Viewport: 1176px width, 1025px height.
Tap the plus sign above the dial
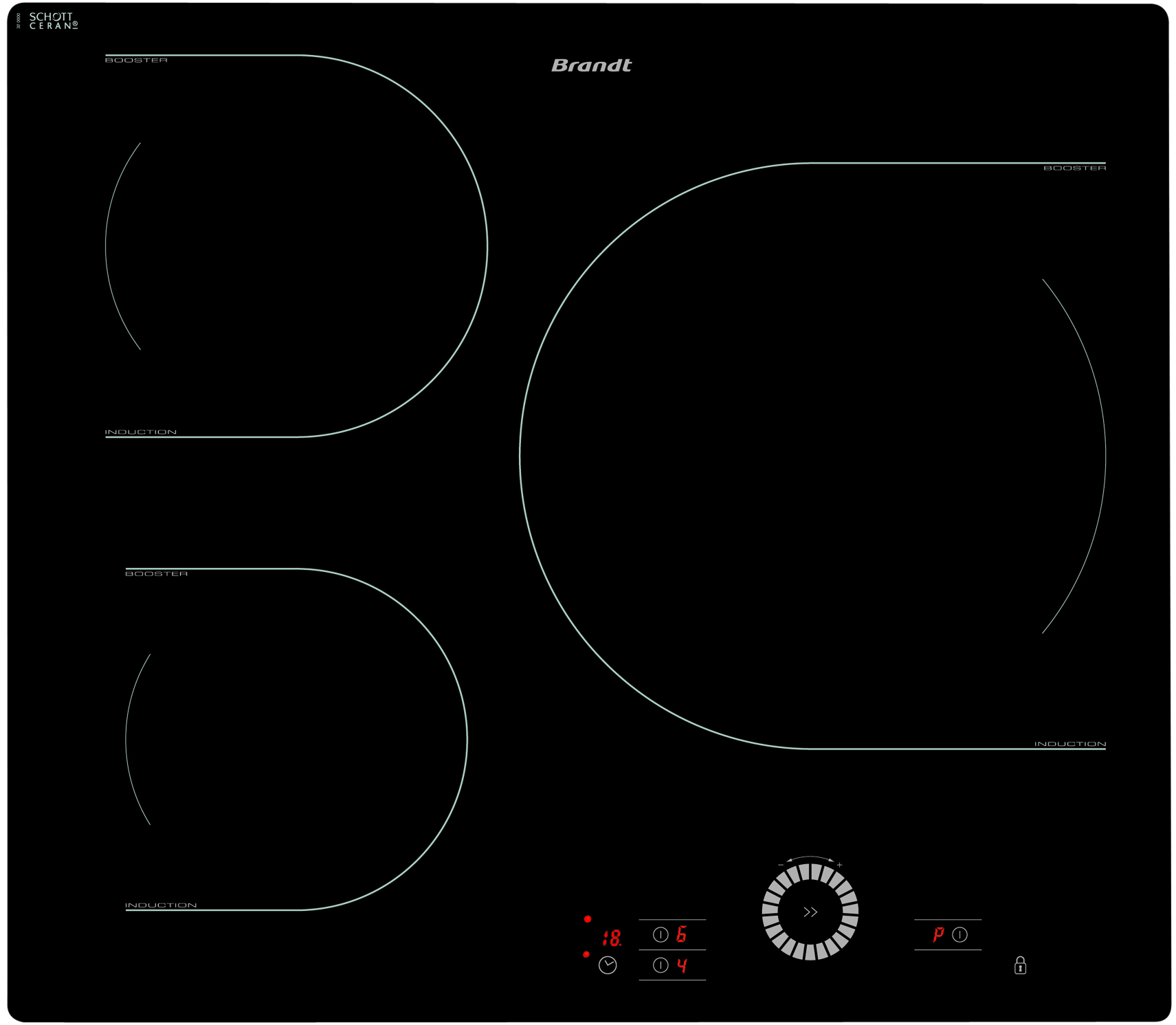pyautogui.click(x=839, y=865)
